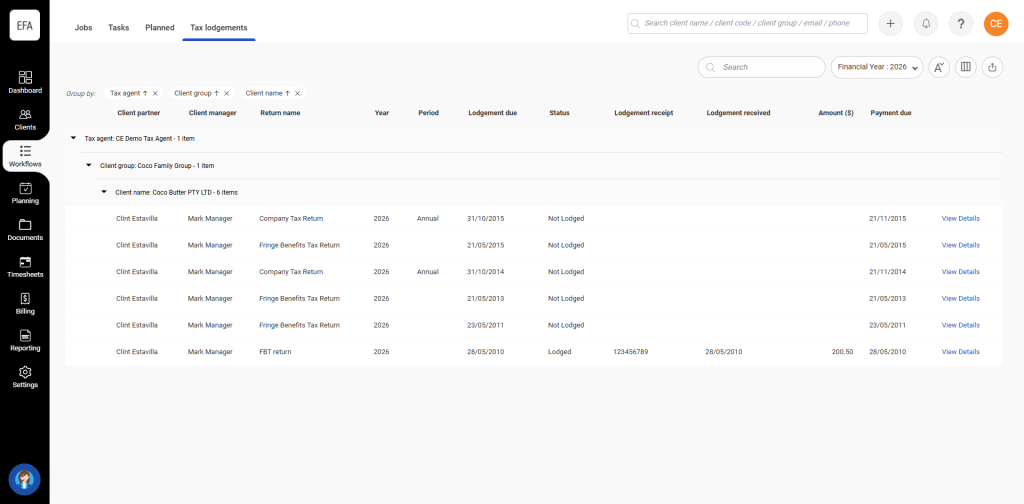
Task: Open the column chooser icon
Action: point(966,67)
